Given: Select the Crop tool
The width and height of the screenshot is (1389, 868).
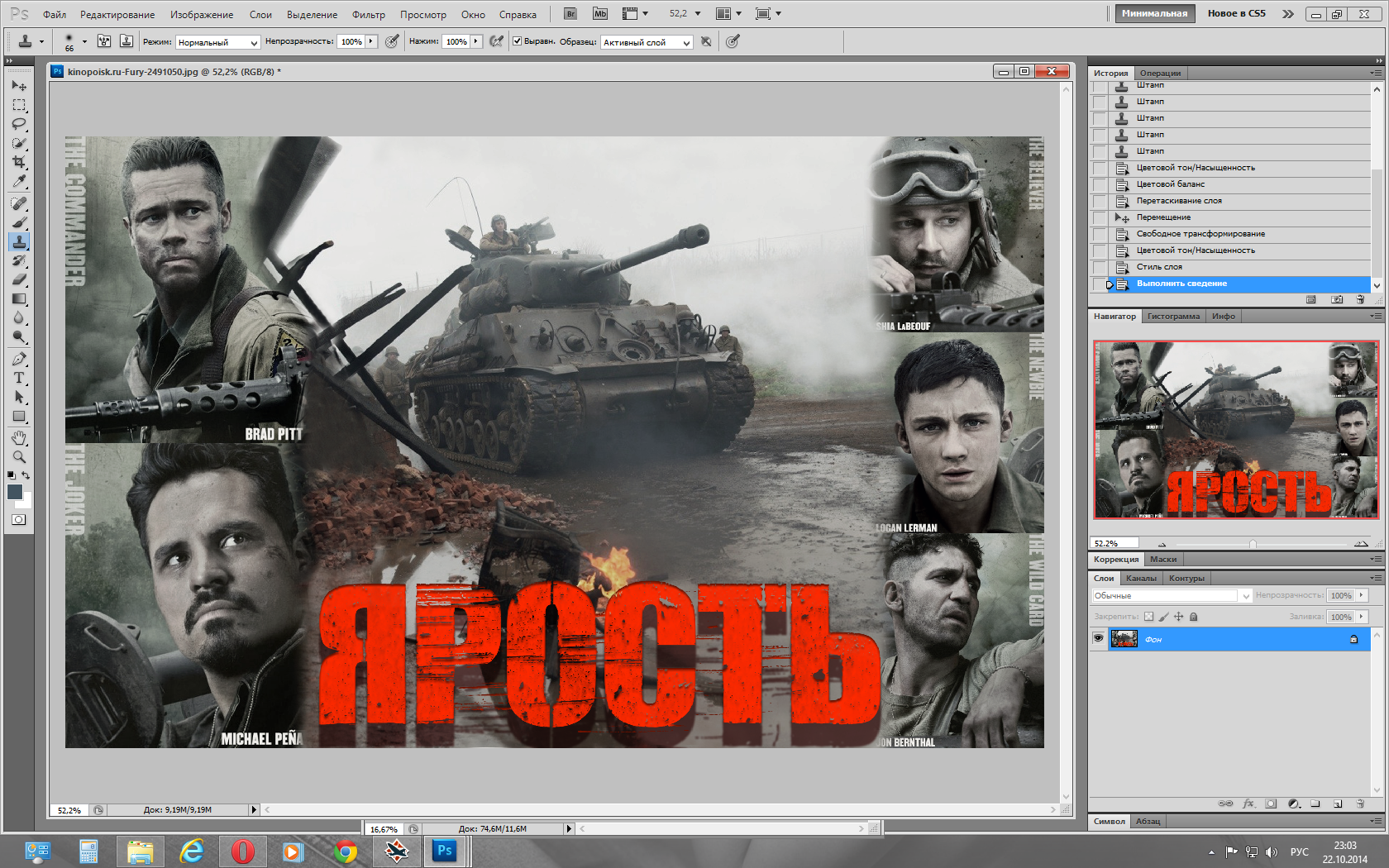Looking at the screenshot, I should (x=19, y=162).
